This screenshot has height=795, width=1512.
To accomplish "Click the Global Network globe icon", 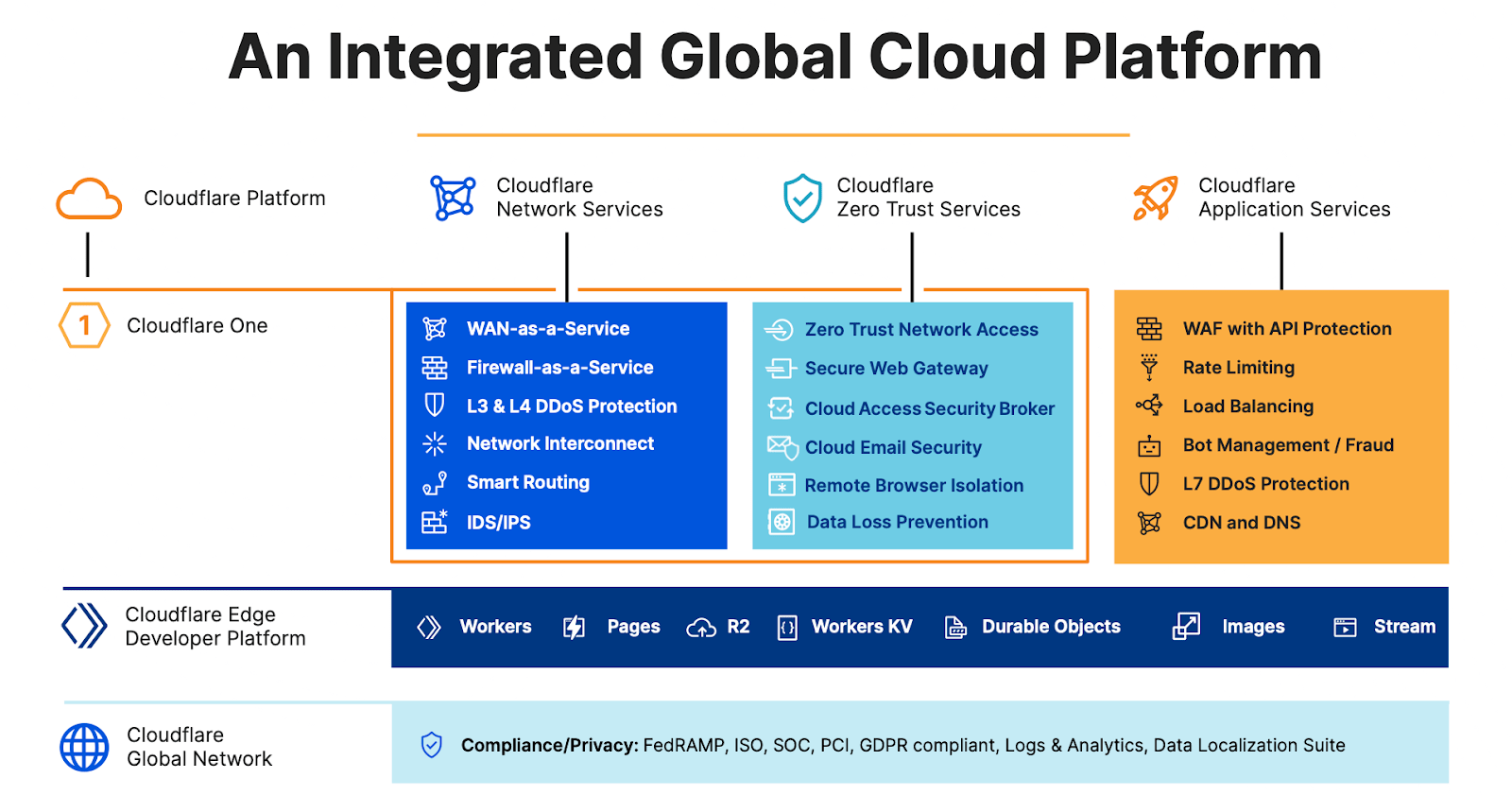I will pyautogui.click(x=84, y=747).
